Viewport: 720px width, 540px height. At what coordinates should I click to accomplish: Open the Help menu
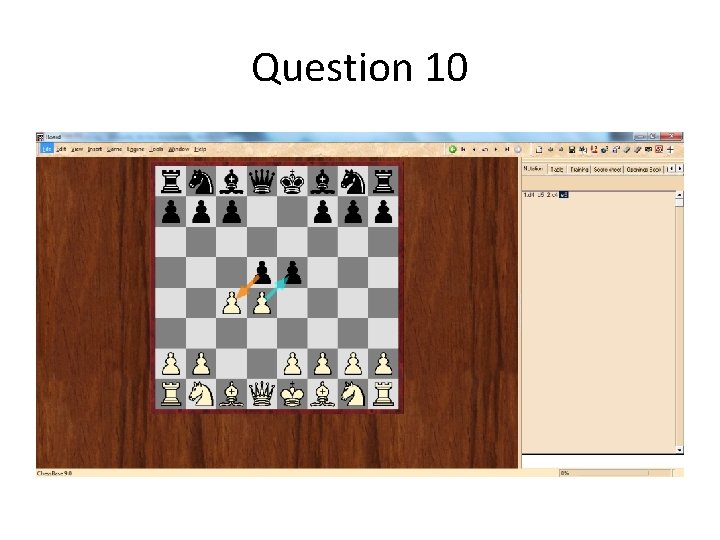coord(200,149)
